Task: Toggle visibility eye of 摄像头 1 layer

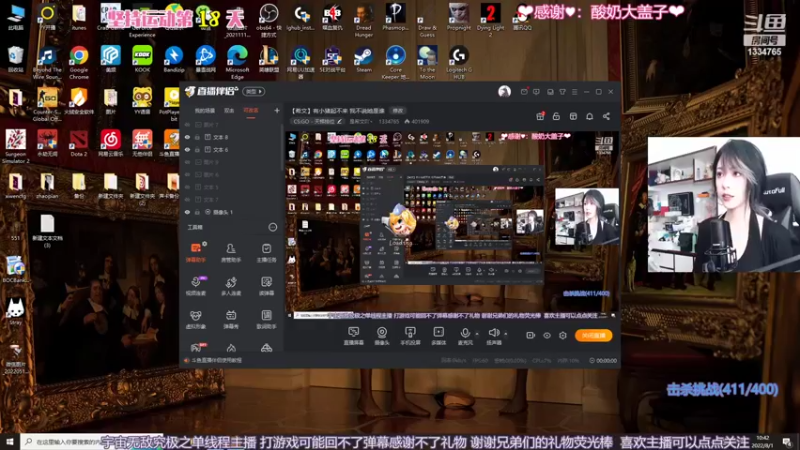Action: [187, 212]
